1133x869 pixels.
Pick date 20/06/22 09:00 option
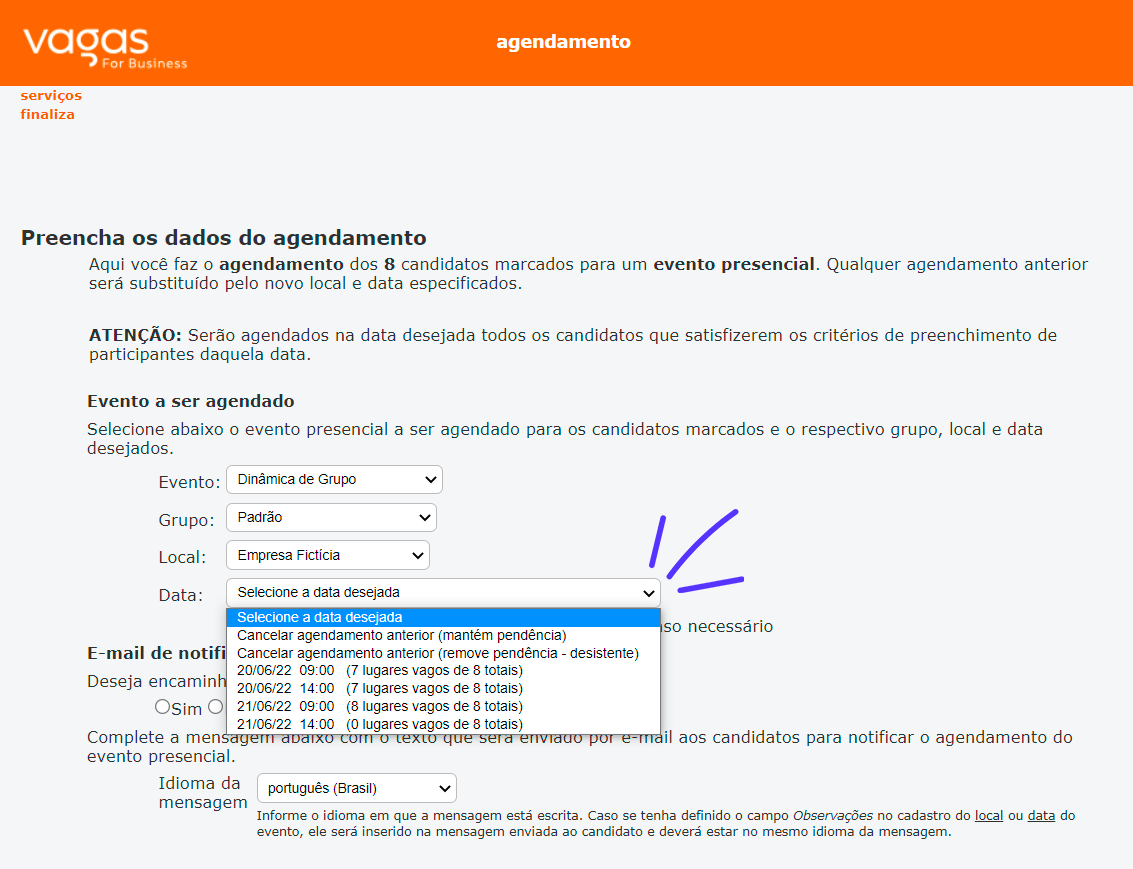(443, 671)
